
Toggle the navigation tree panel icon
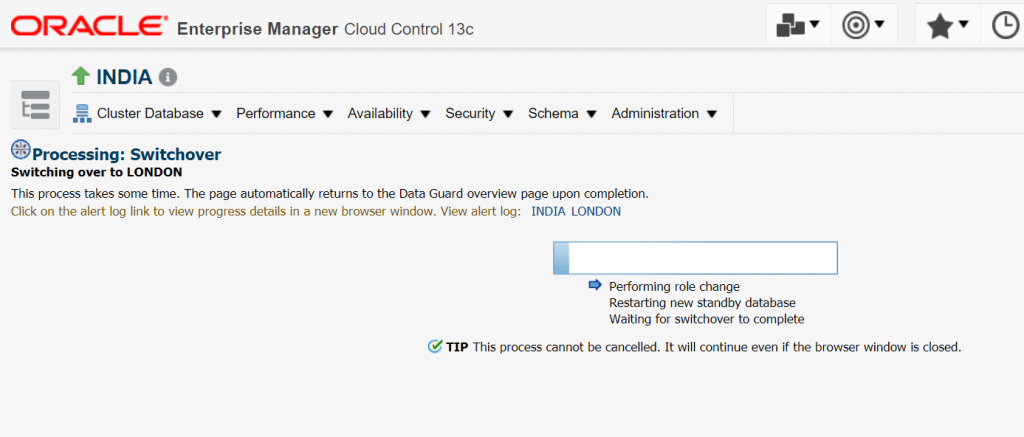[35, 105]
